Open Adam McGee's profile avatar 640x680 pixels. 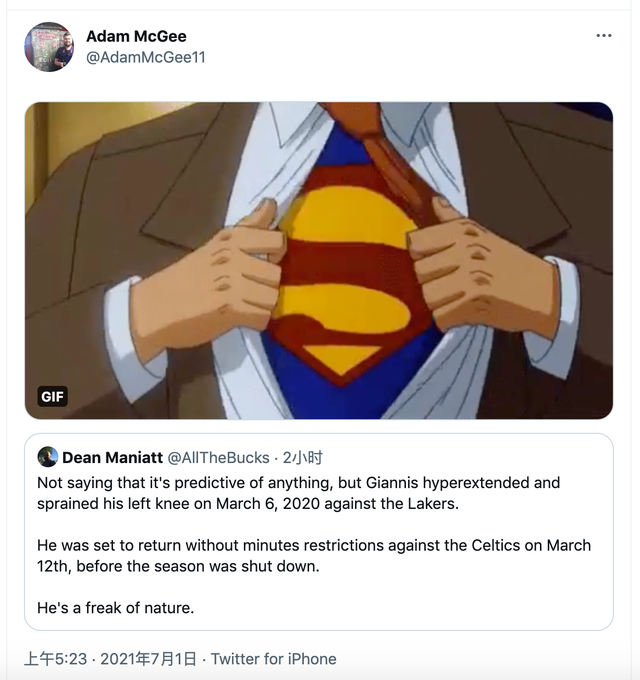48,47
